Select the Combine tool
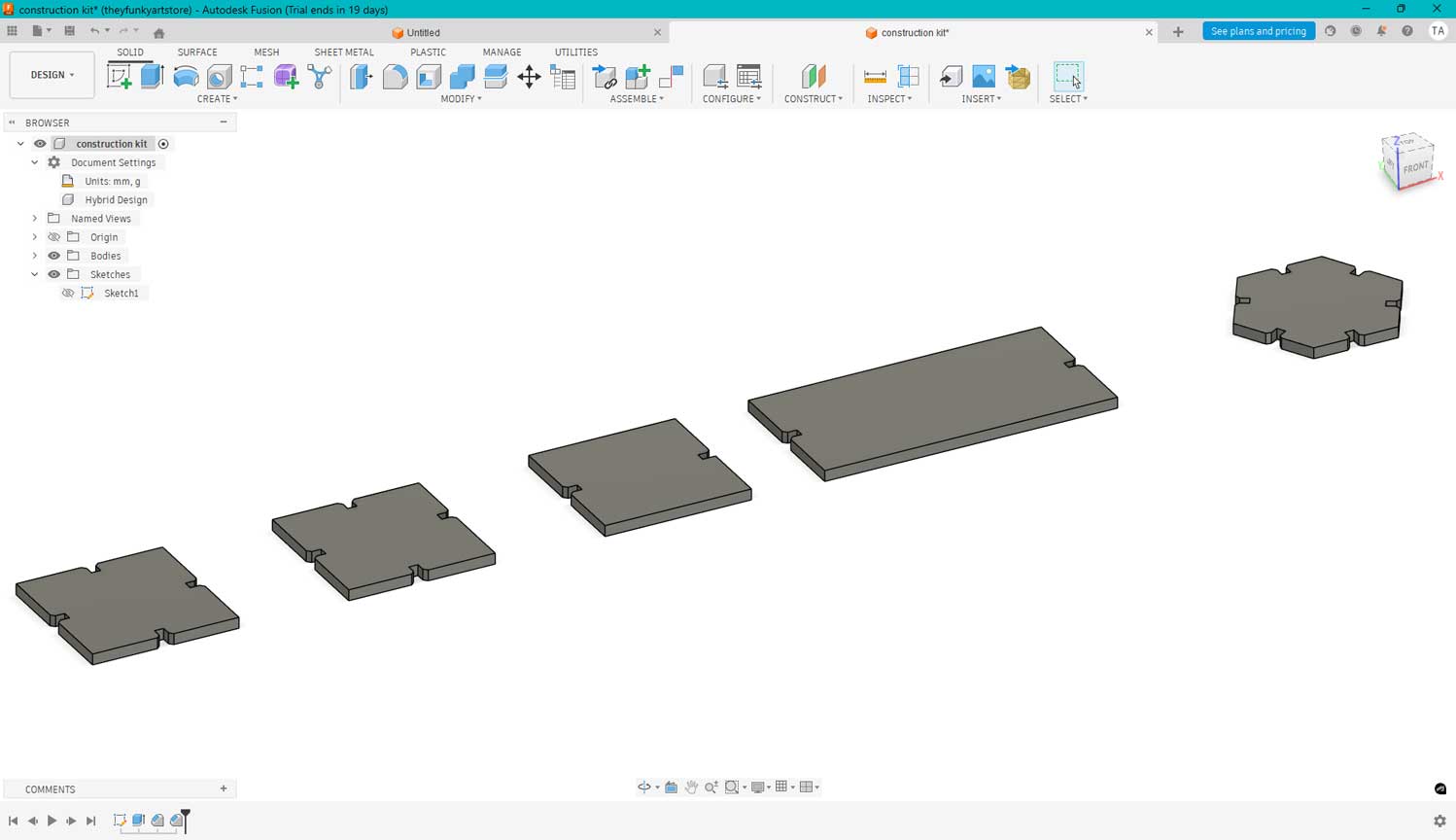1456x840 pixels. coord(462,77)
